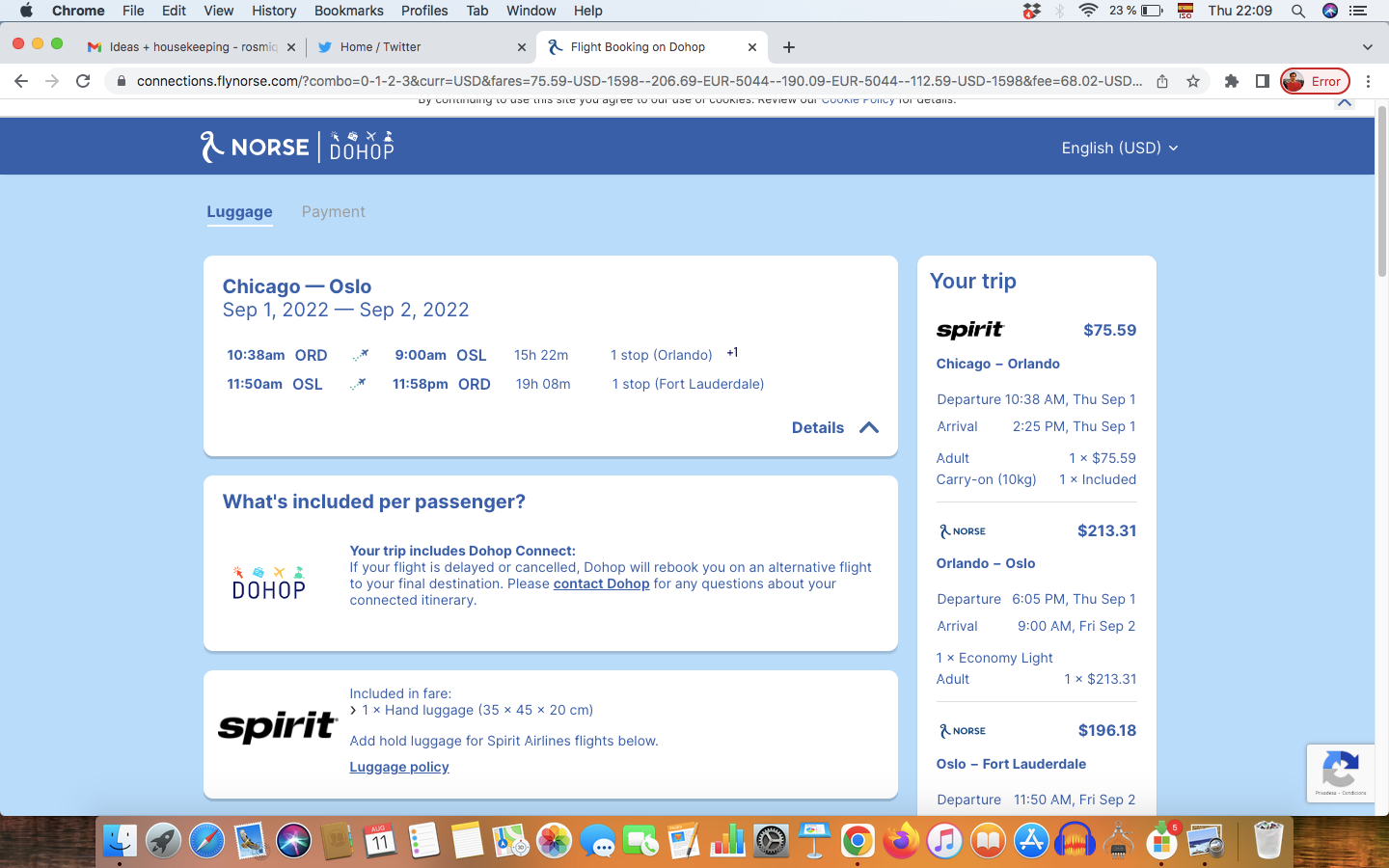
Task: Click the URL address bar field
Action: [x=637, y=81]
